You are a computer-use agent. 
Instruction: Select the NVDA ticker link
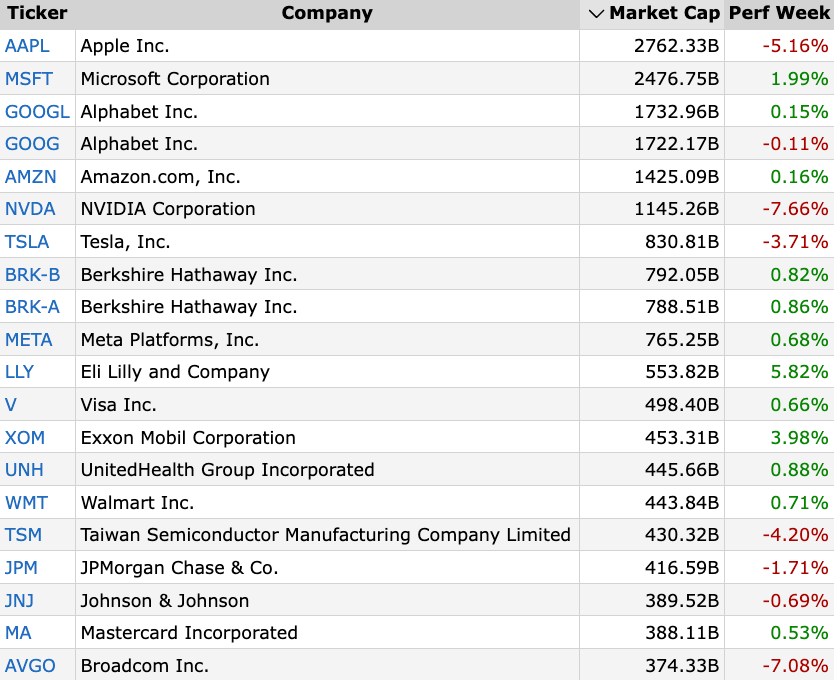(30, 209)
